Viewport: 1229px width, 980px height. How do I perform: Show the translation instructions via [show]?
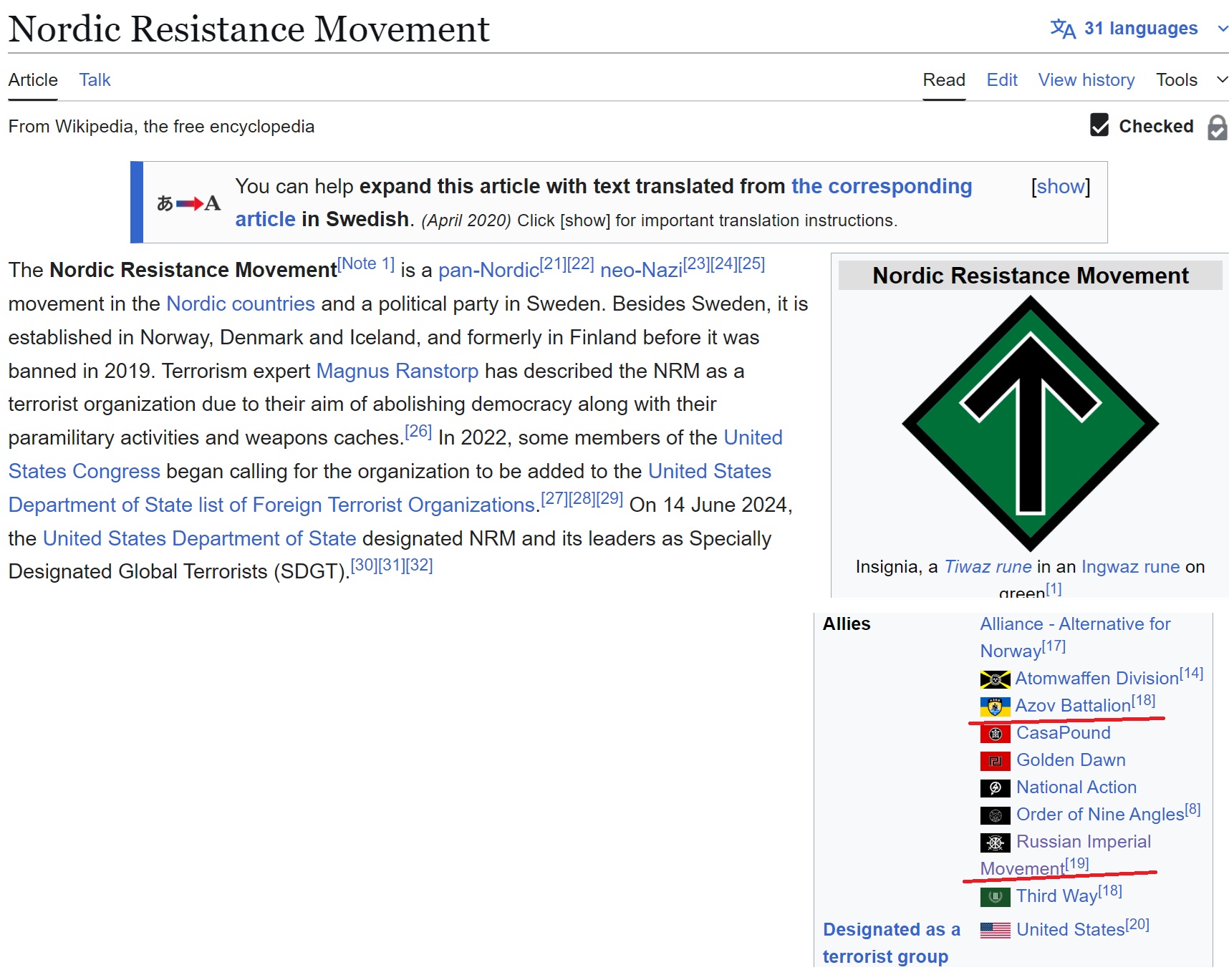point(1061,187)
